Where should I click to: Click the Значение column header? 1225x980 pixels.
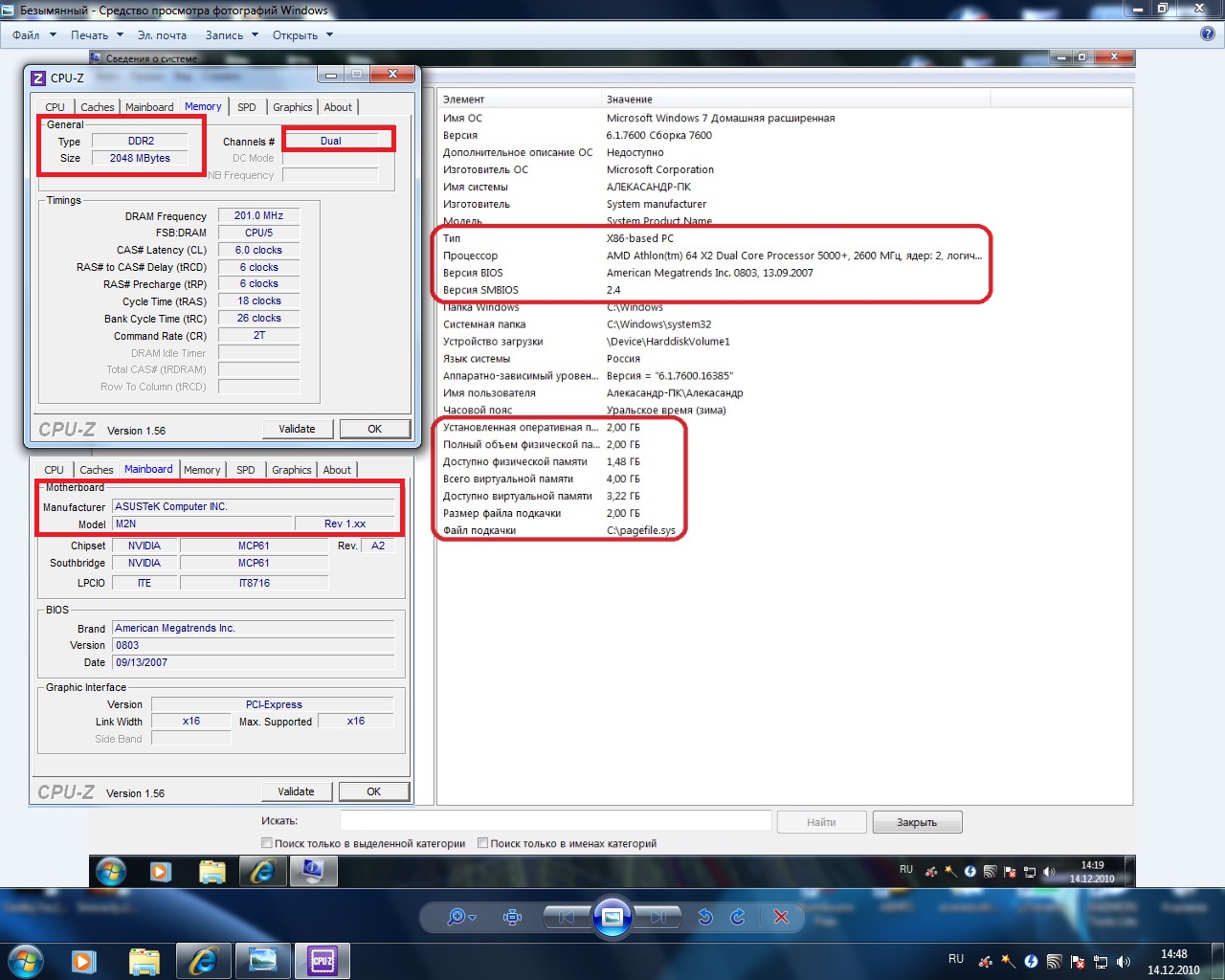pos(796,99)
